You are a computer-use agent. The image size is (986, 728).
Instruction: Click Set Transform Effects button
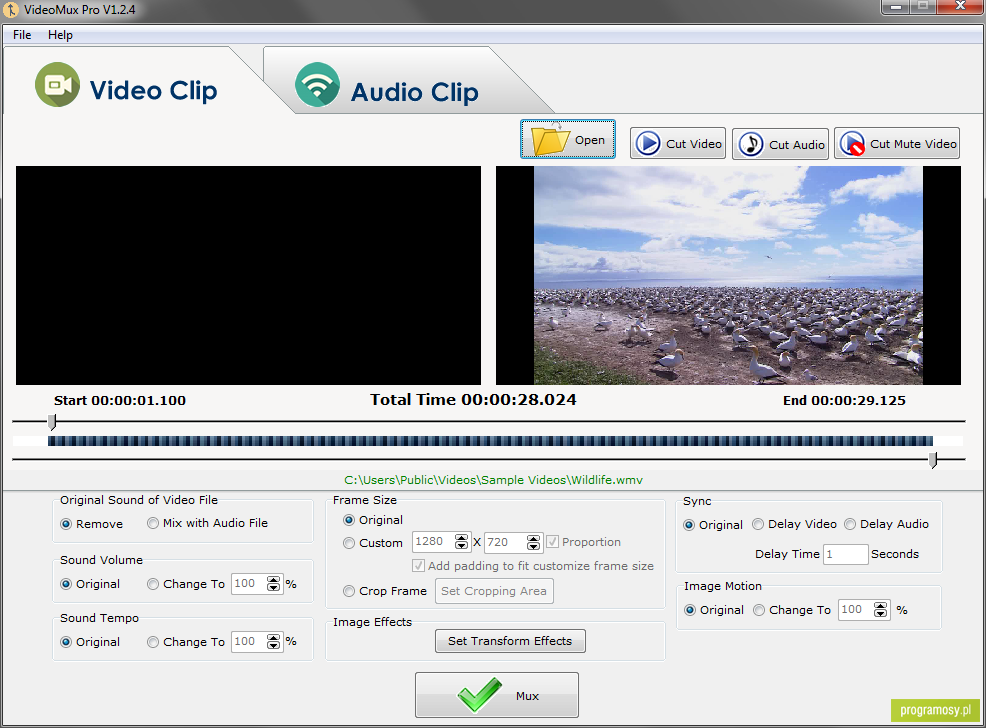[x=510, y=641]
